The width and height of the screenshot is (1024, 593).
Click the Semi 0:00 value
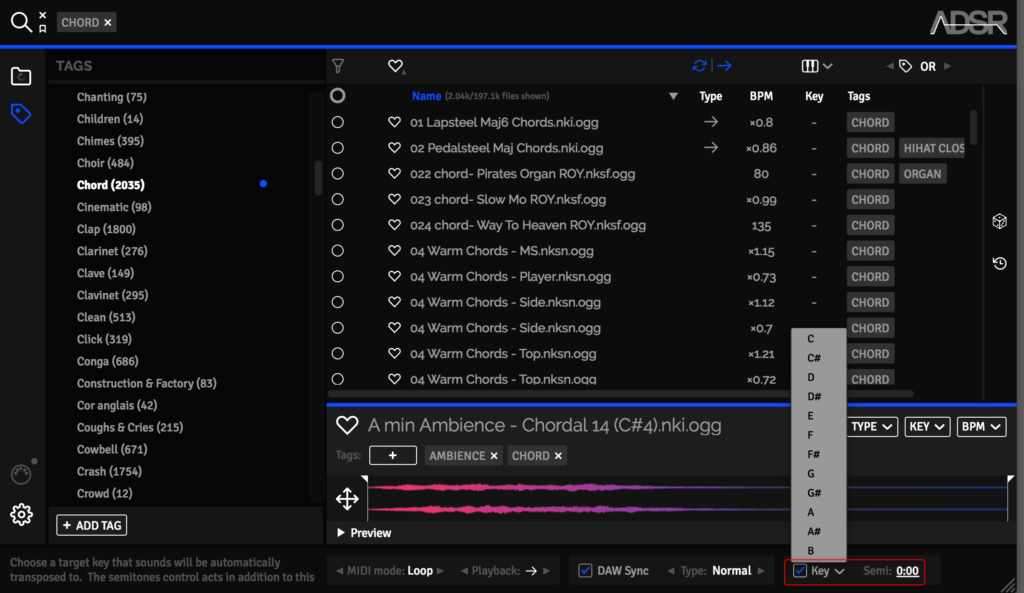point(907,571)
